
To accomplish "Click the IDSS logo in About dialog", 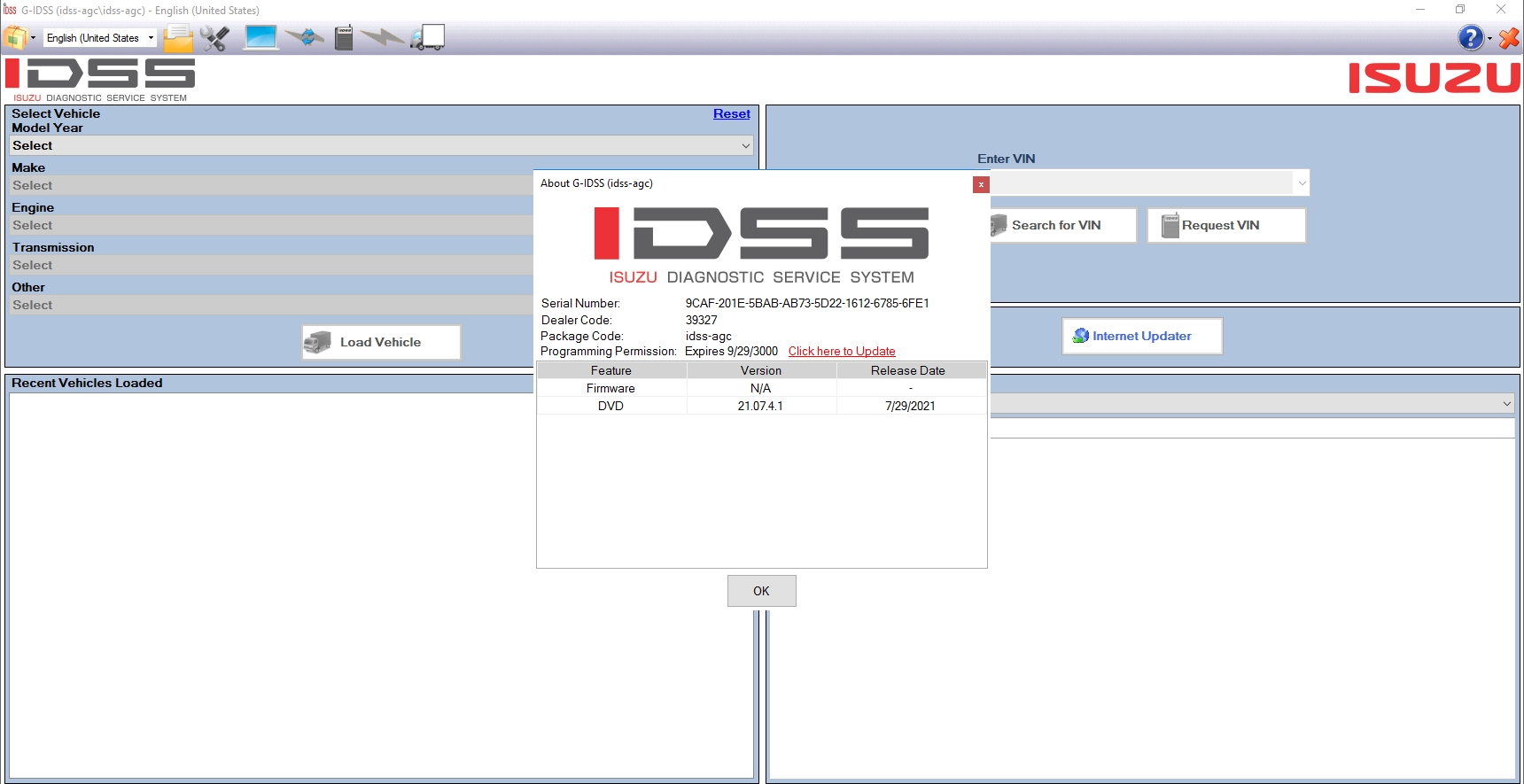I will [x=761, y=246].
